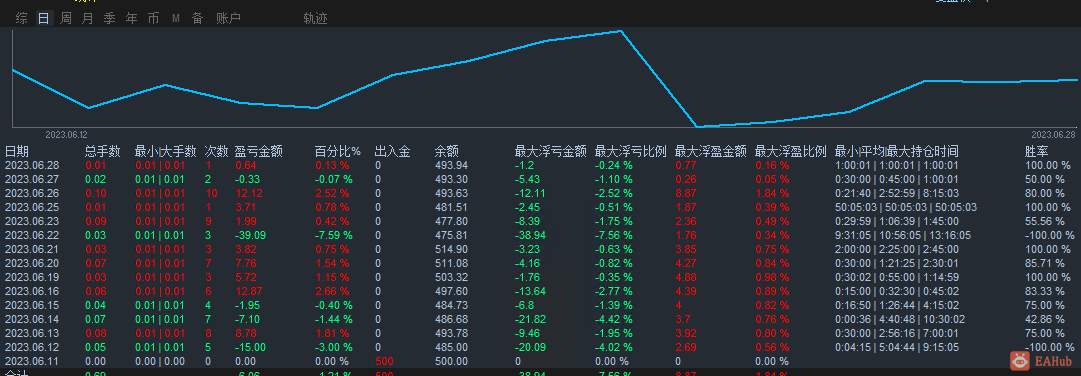Click profit value -39.09
The height and width of the screenshot is (376, 1081).
(x=250, y=235)
